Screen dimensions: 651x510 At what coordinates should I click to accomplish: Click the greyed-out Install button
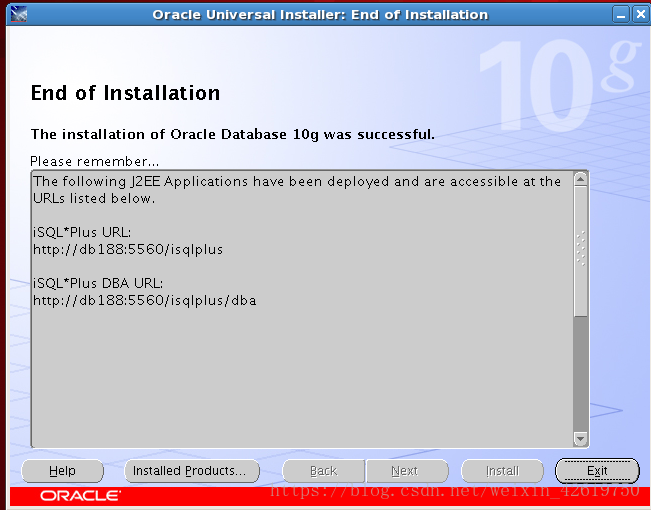[x=502, y=471]
